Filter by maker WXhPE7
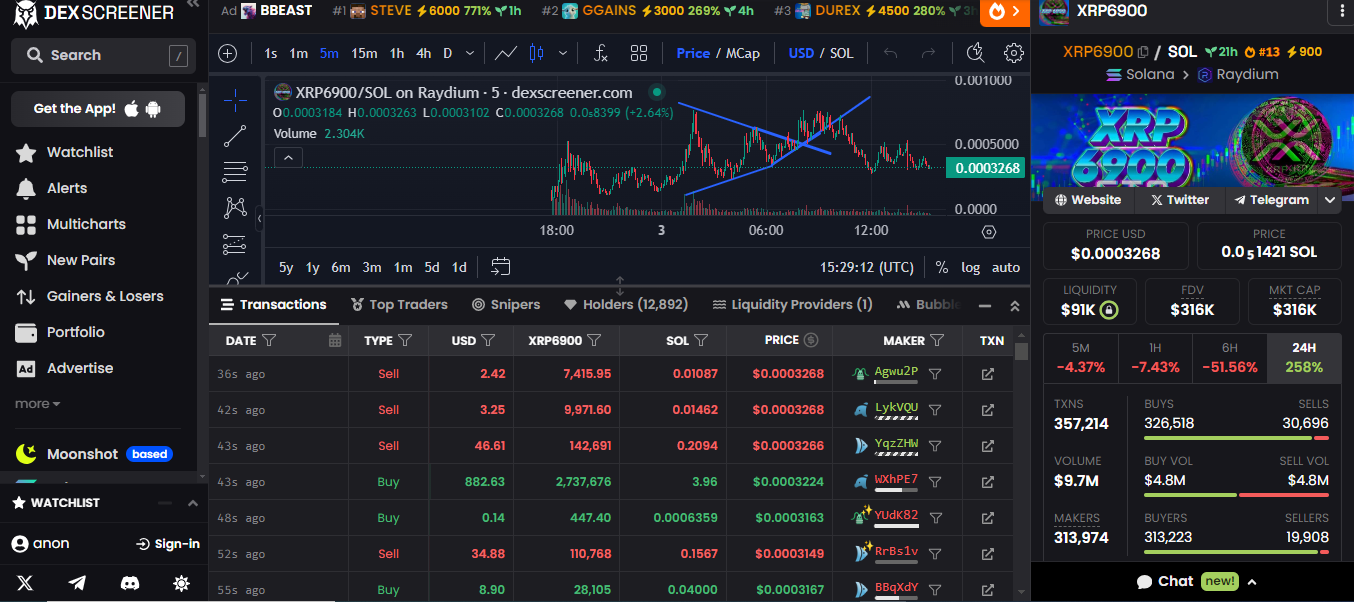Viewport: 1354px width, 602px height. (x=935, y=482)
